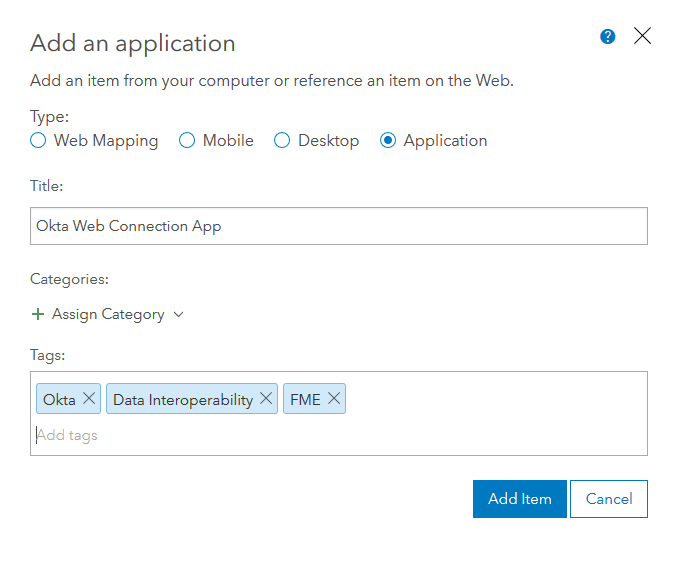Remove the FME tag
The width and height of the screenshot is (679, 561).
(333, 398)
